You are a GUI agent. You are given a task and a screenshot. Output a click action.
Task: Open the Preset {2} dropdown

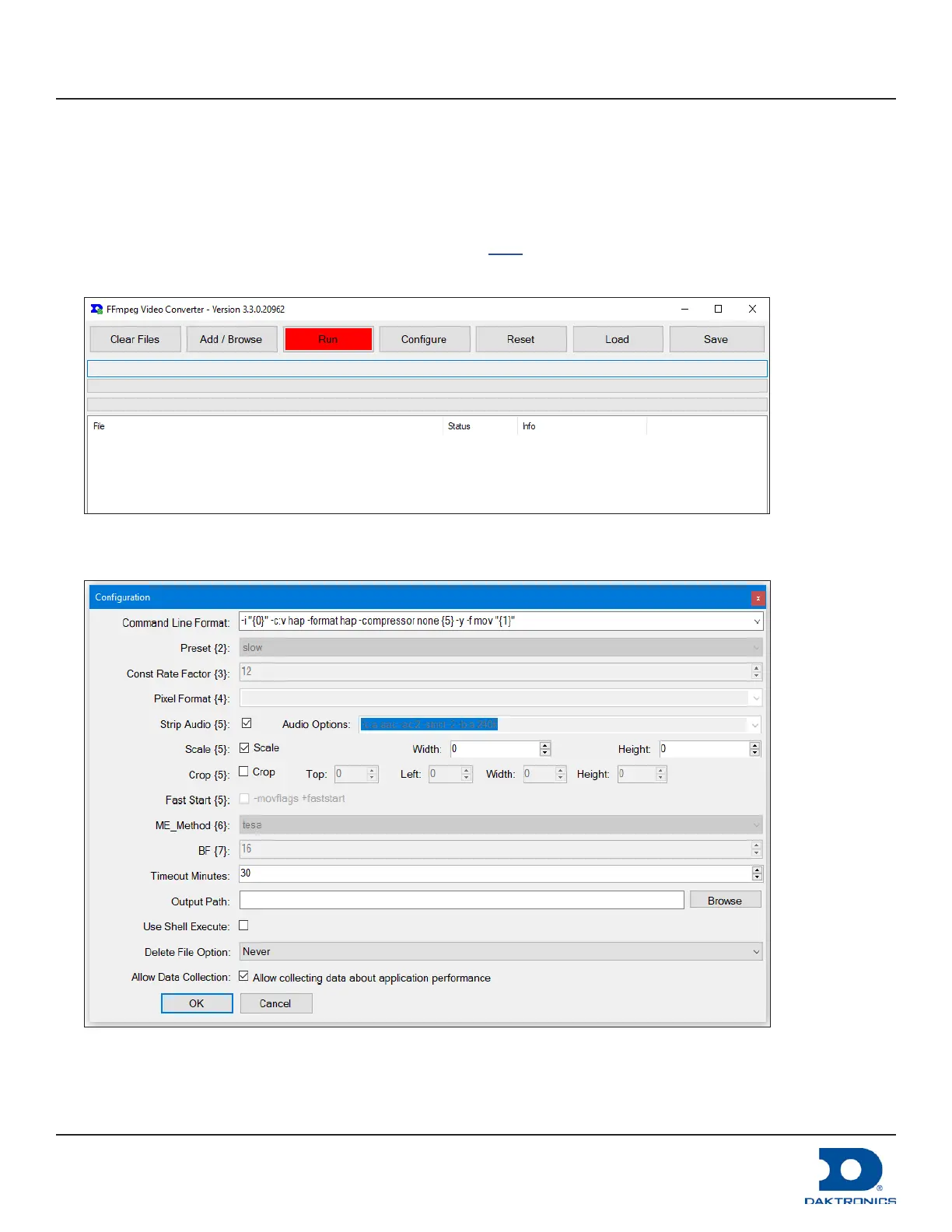coord(501,647)
